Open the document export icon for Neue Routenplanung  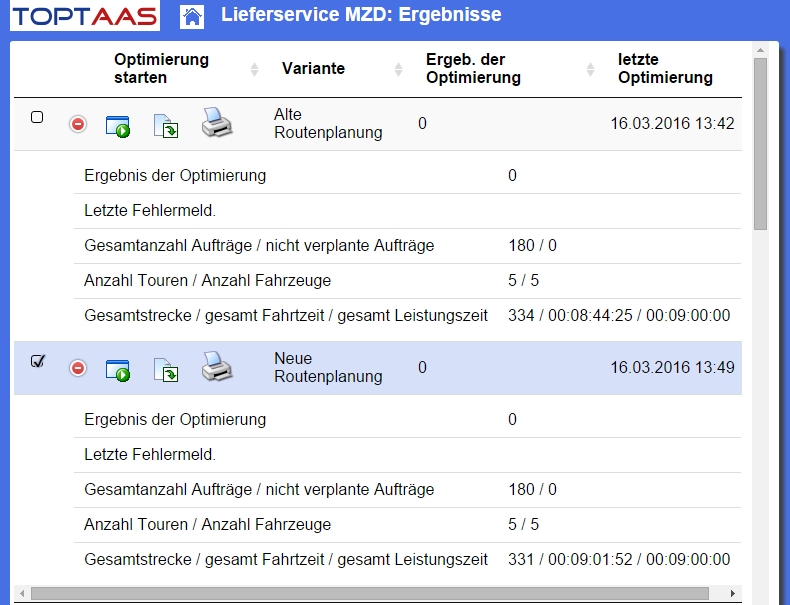(166, 368)
